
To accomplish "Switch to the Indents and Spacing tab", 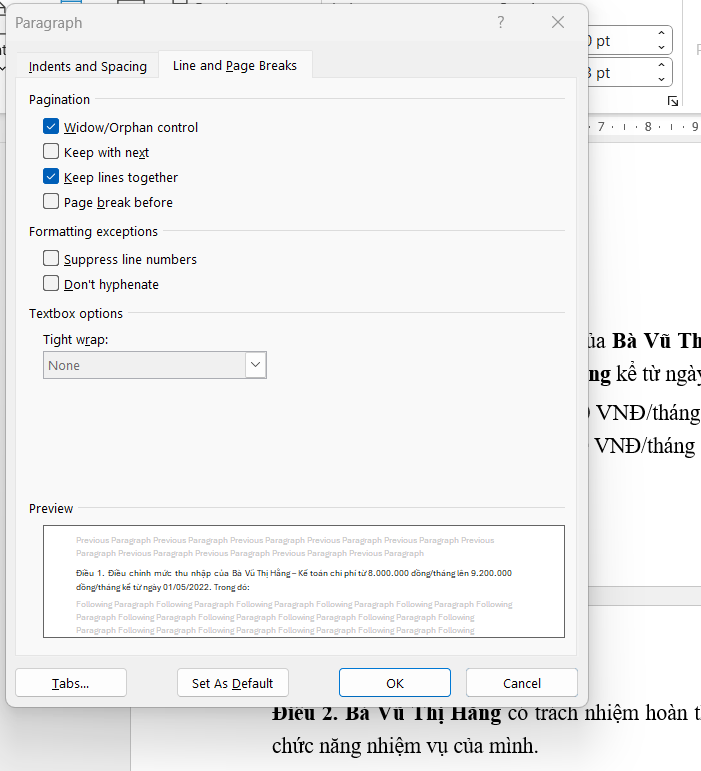I will point(88,66).
